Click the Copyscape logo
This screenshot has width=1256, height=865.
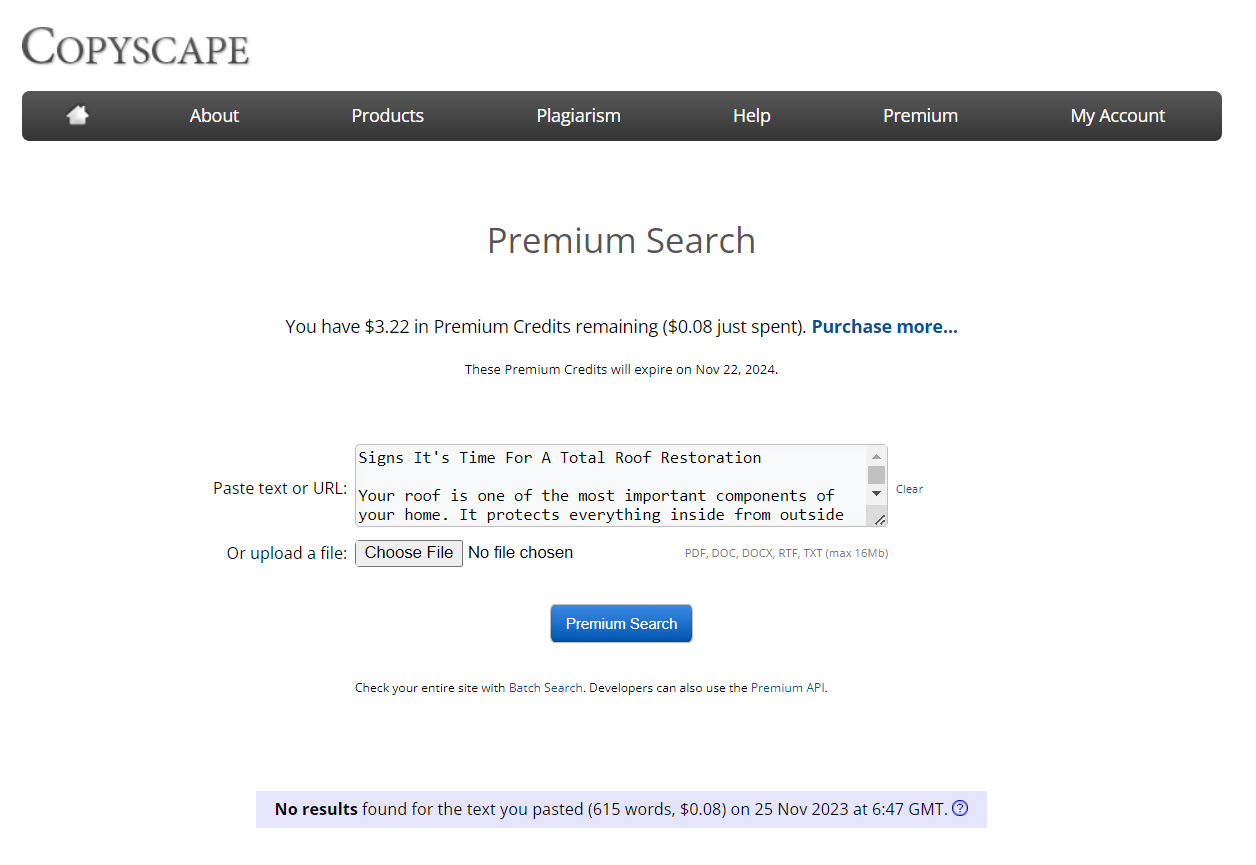click(135, 46)
